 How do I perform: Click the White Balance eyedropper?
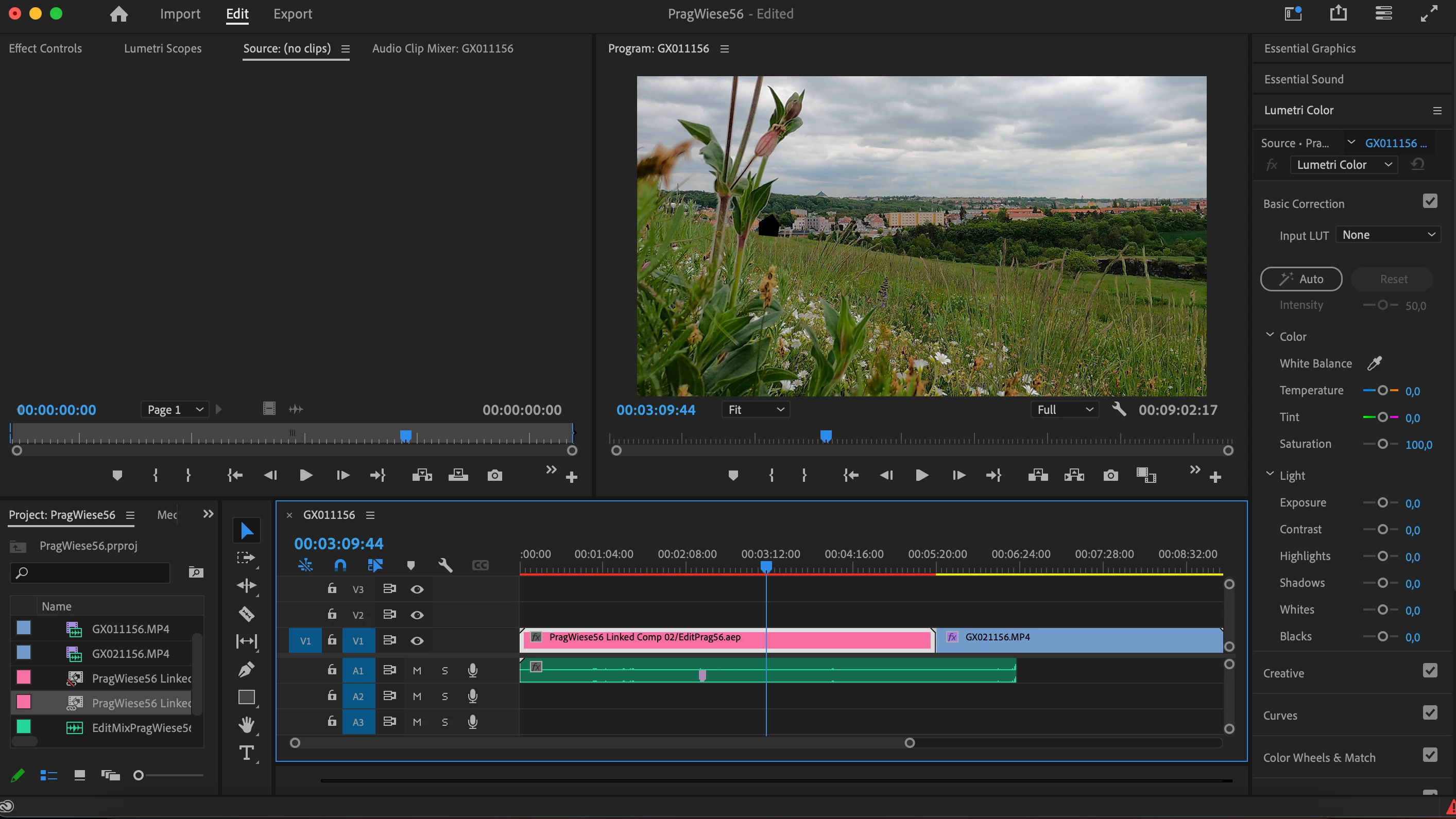[x=1374, y=363]
